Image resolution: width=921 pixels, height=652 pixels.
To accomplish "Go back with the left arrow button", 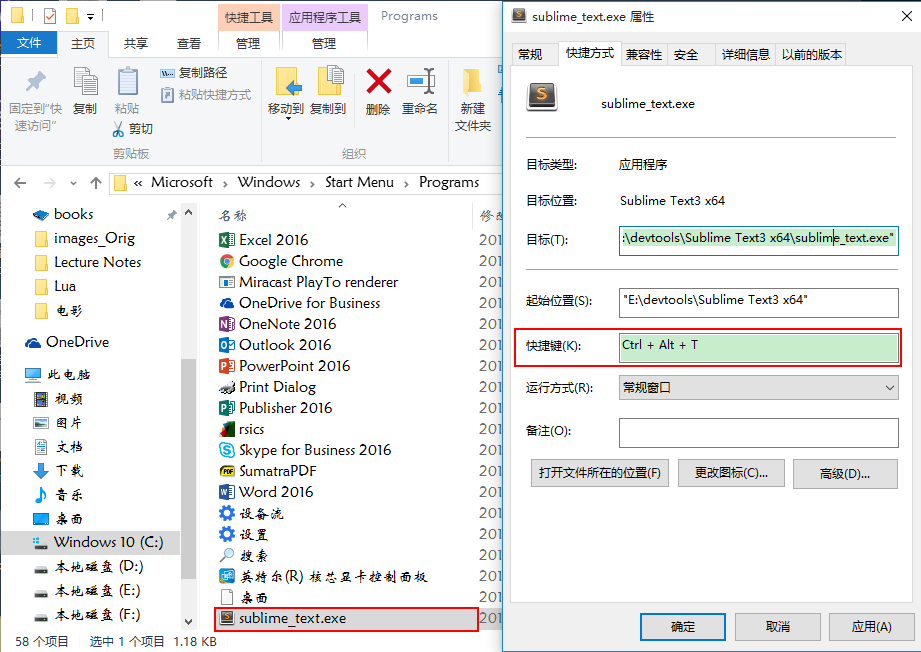I will [21, 183].
